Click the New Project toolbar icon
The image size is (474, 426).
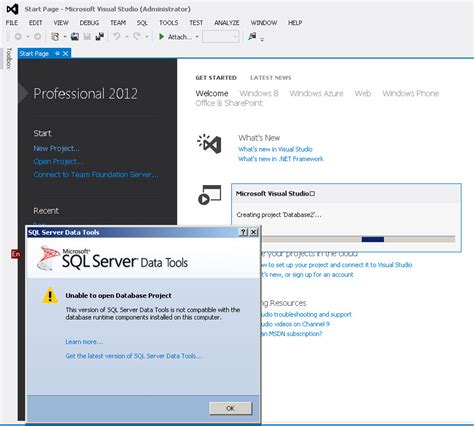55,37
